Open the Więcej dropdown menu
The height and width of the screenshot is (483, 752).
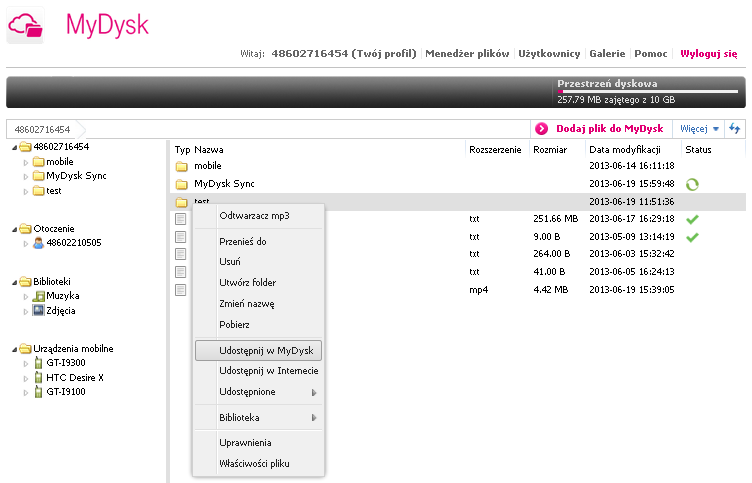point(699,129)
